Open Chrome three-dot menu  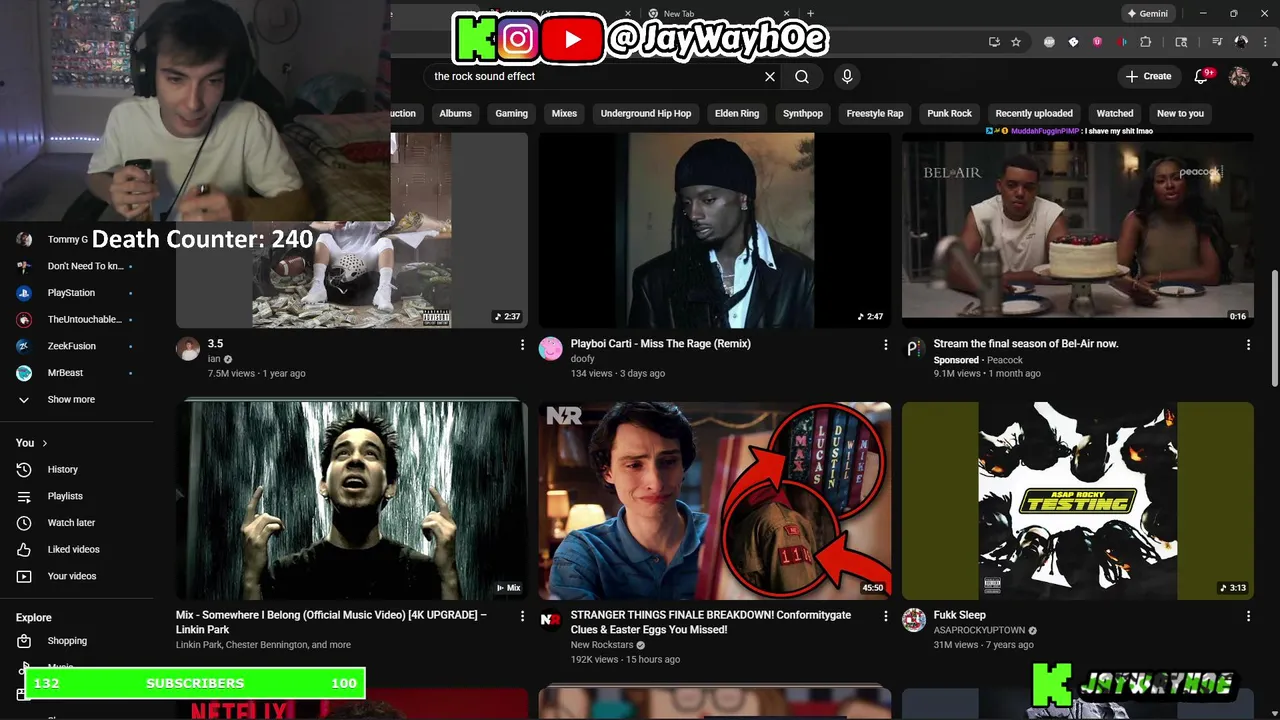(1263, 42)
